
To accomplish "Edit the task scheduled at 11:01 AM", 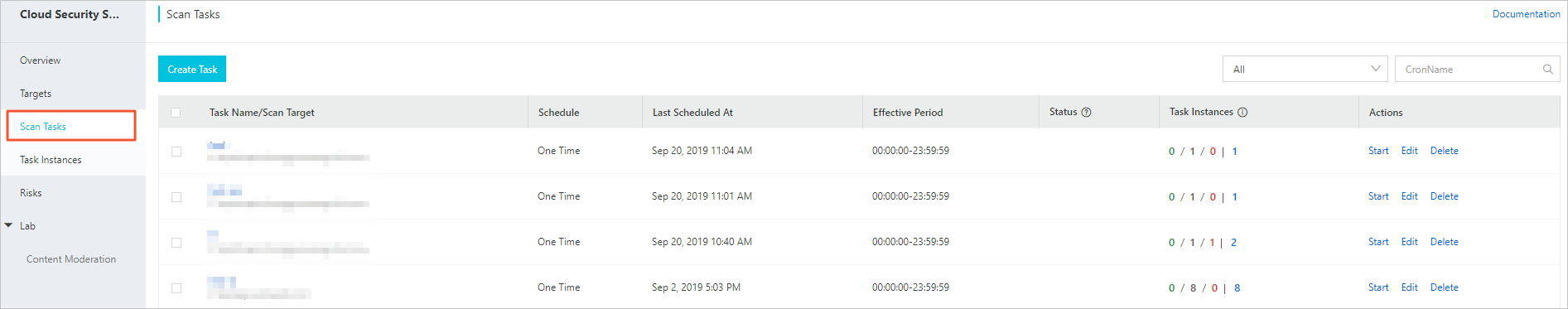I will pyautogui.click(x=1409, y=196).
